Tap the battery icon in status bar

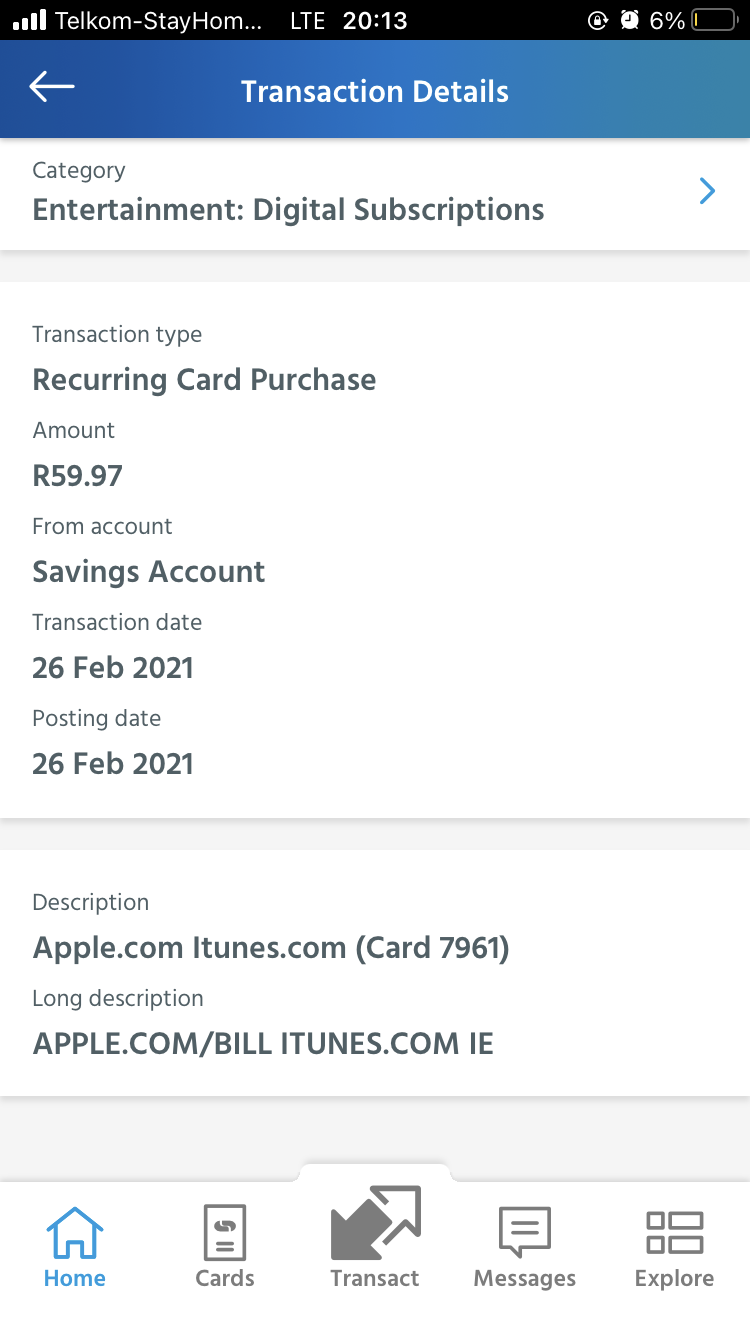tap(714, 20)
